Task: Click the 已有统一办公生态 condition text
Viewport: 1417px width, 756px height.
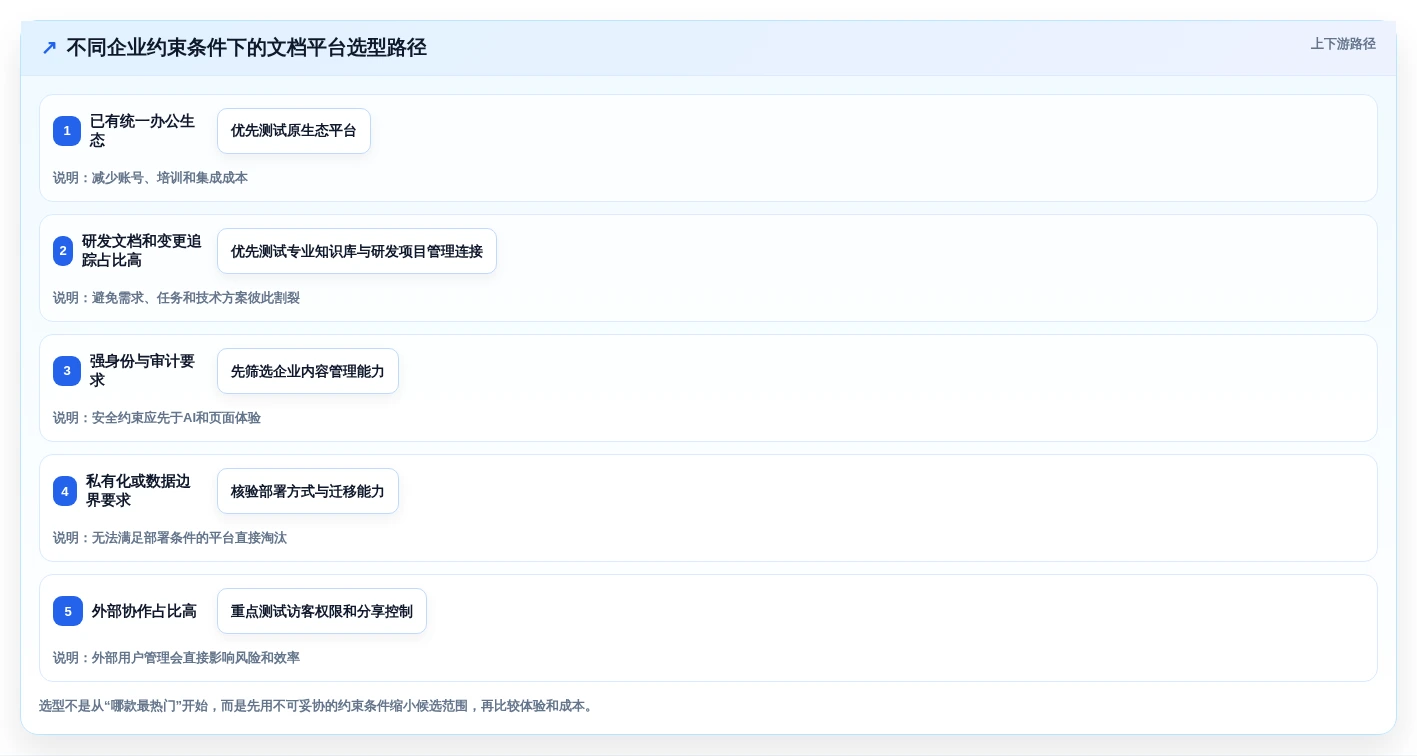Action: pyautogui.click(x=142, y=131)
